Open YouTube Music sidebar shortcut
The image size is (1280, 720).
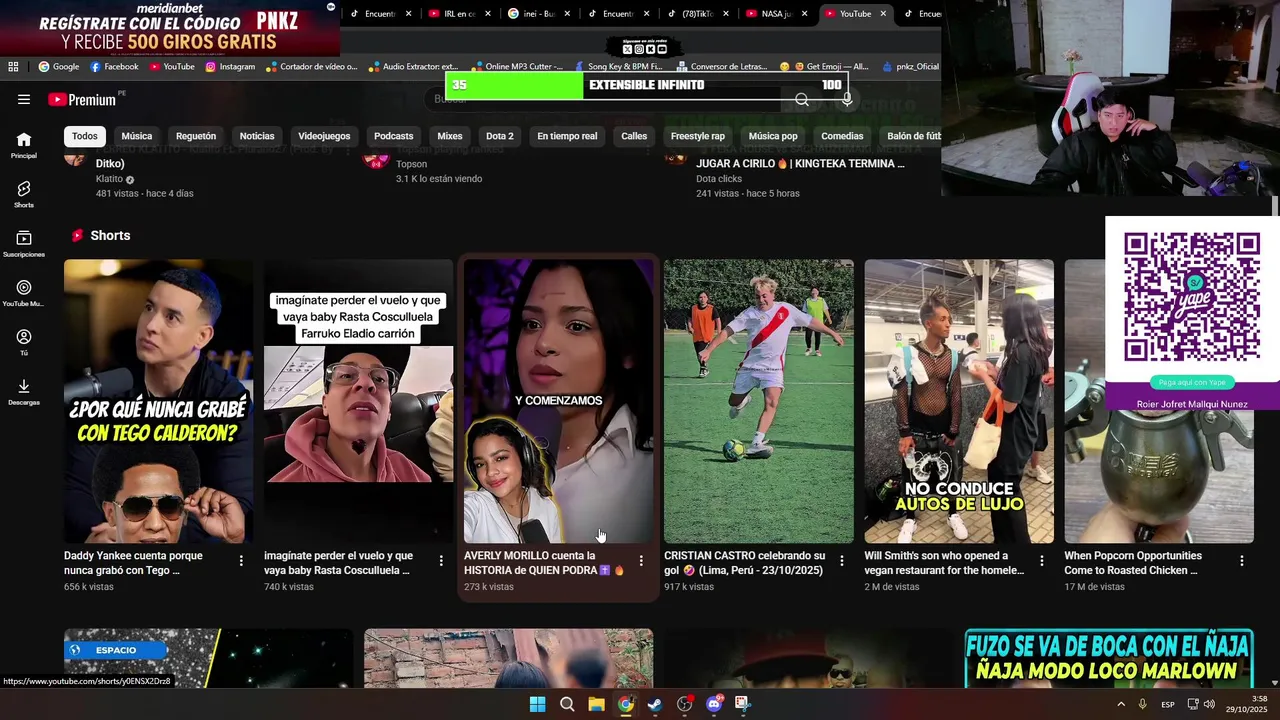pos(24,293)
